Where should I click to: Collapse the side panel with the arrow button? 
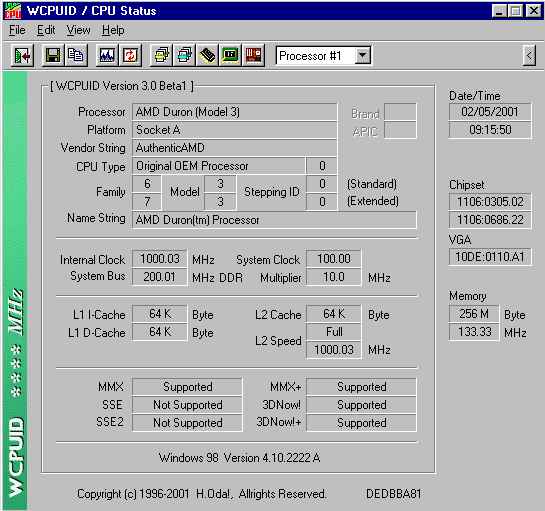(529, 55)
